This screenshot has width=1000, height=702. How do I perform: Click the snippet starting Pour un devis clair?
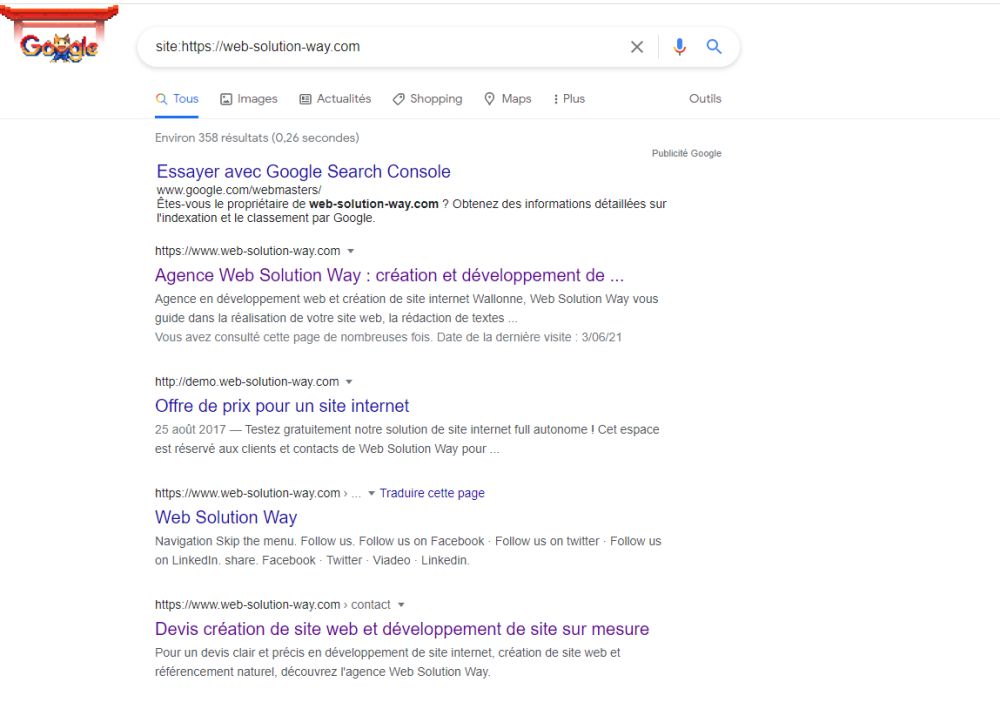click(x=388, y=662)
